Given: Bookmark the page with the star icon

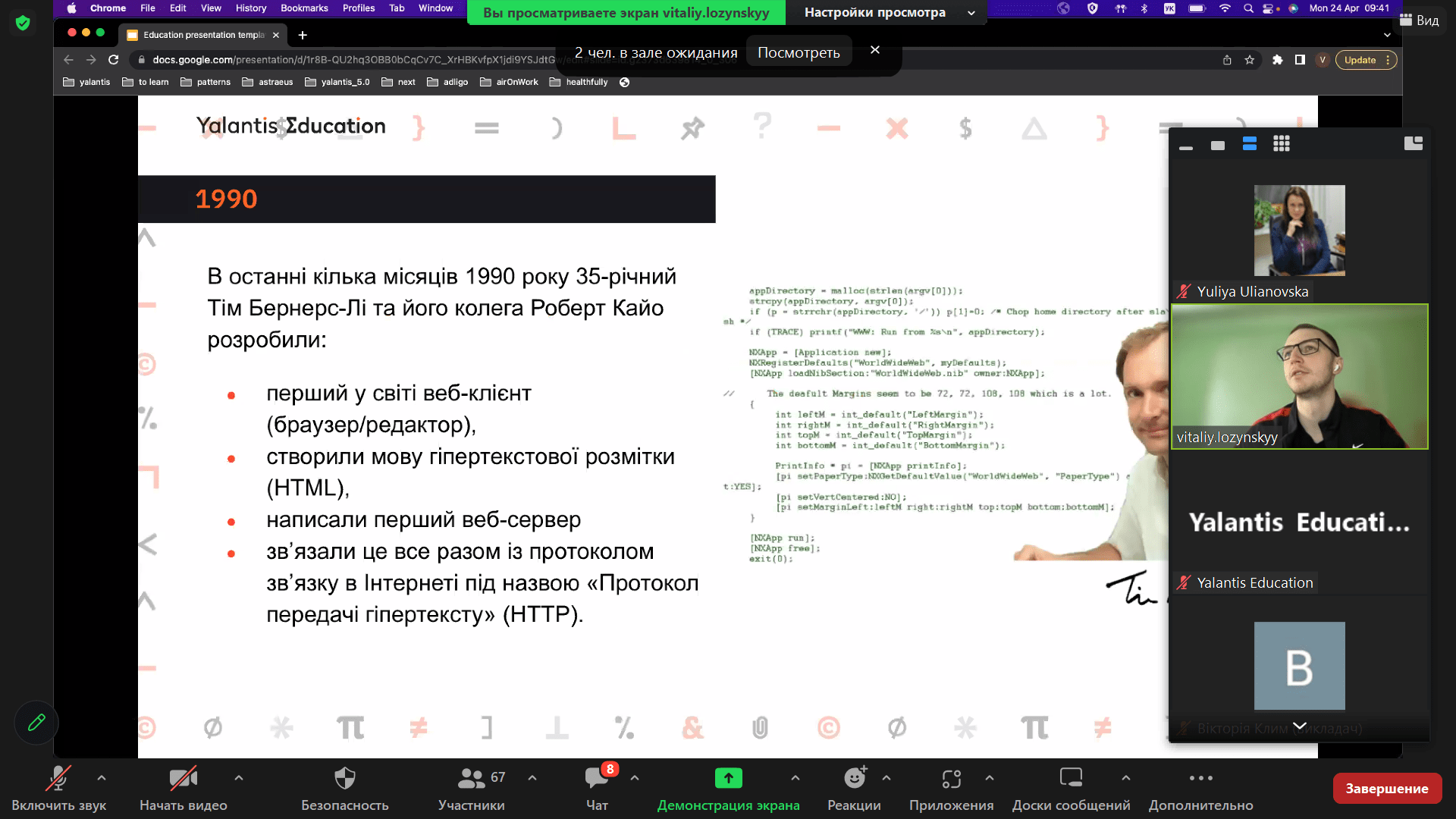Looking at the screenshot, I should [1250, 60].
